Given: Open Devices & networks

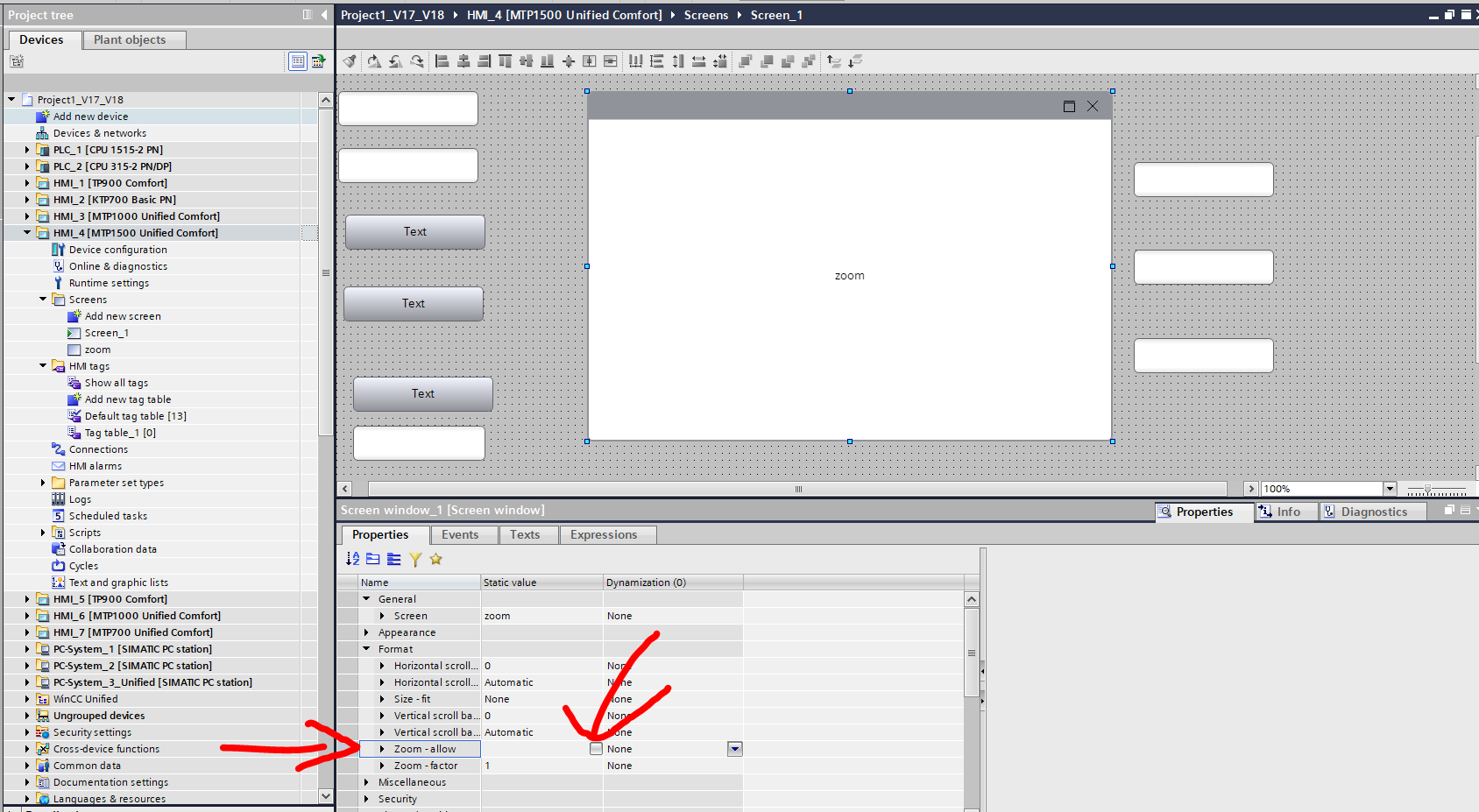Looking at the screenshot, I should click(100, 133).
